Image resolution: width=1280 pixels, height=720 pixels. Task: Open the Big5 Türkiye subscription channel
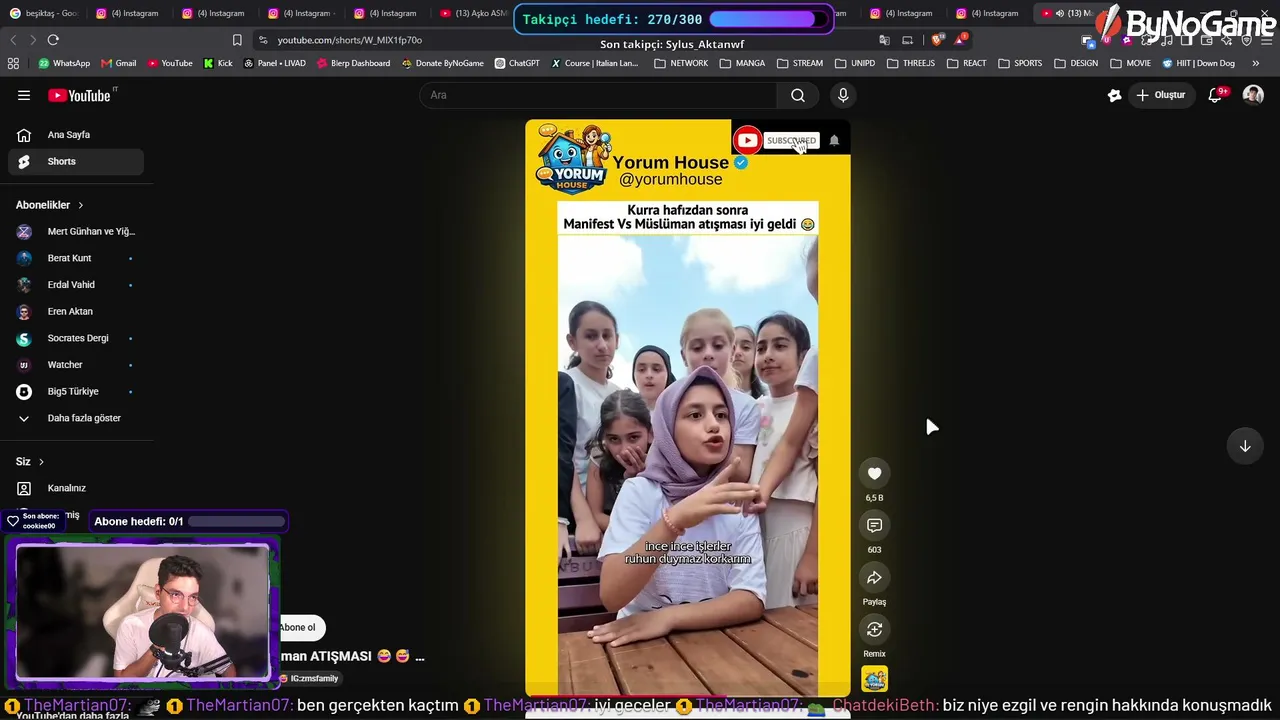pos(76,392)
